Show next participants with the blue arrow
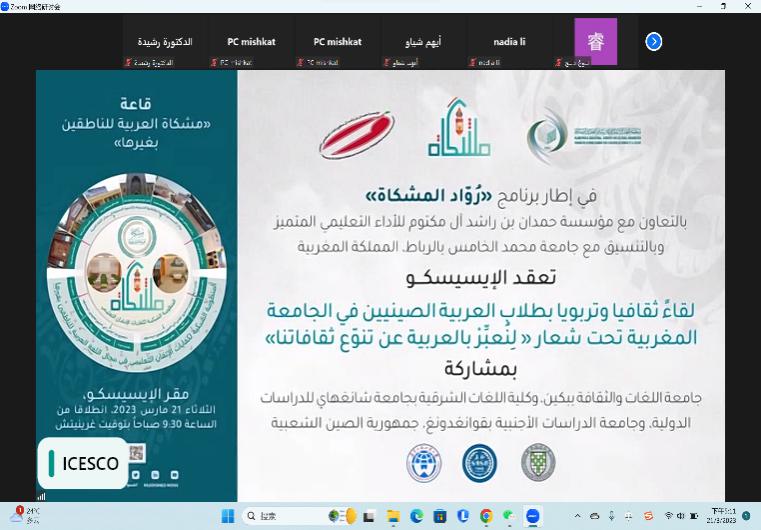Image resolution: width=761 pixels, height=530 pixels. pyautogui.click(x=654, y=42)
